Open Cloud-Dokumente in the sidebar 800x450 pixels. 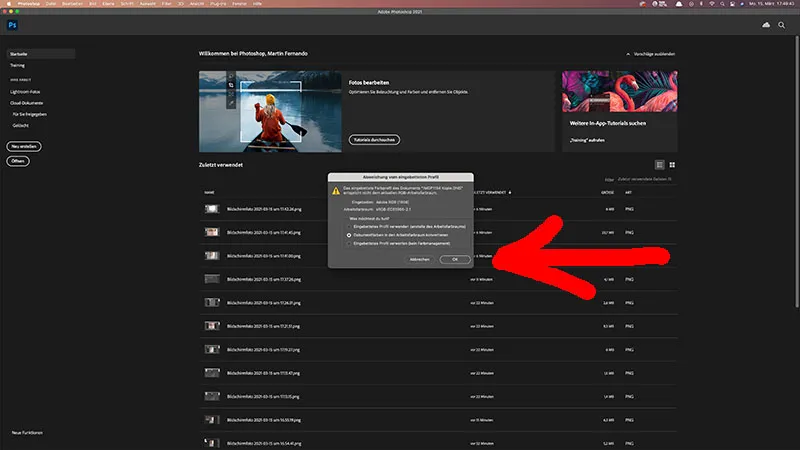[x=27, y=103]
